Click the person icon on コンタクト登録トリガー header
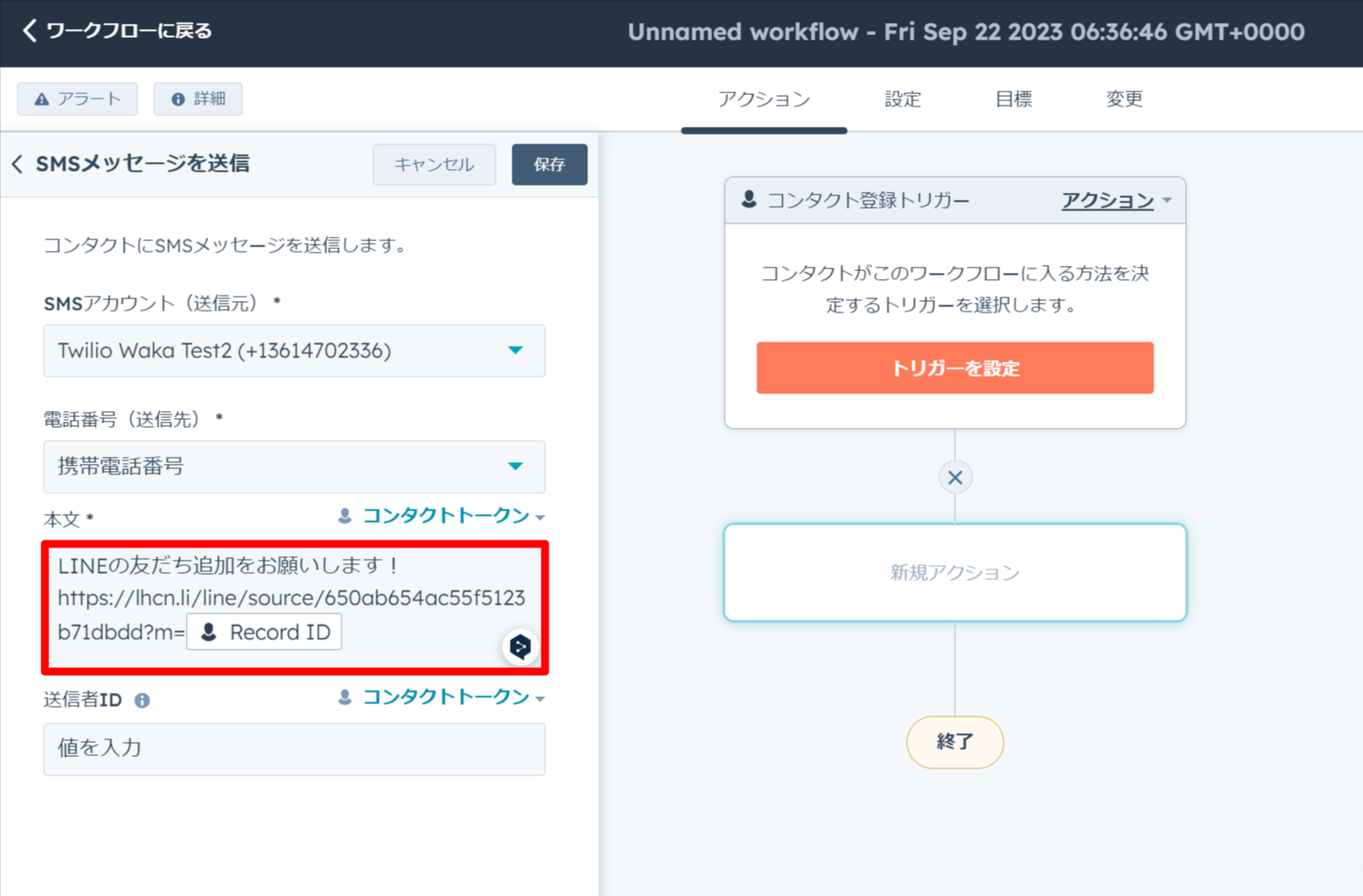1363x896 pixels. pyautogui.click(x=748, y=200)
